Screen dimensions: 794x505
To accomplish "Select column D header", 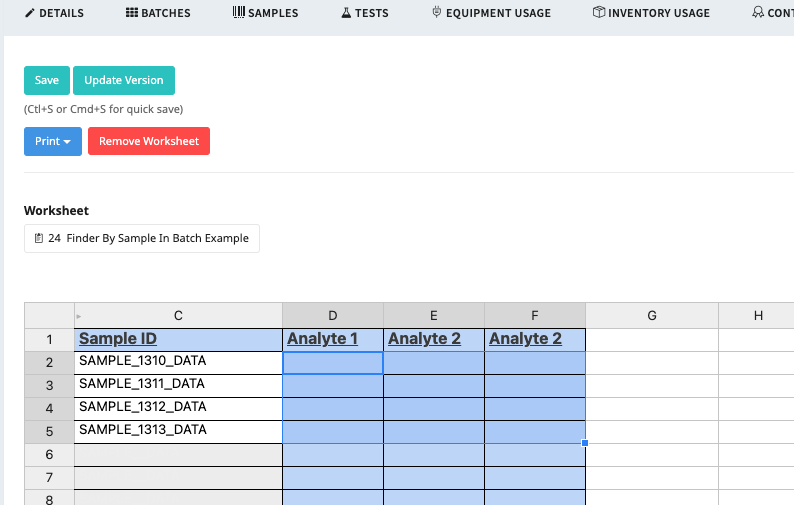I will click(333, 316).
